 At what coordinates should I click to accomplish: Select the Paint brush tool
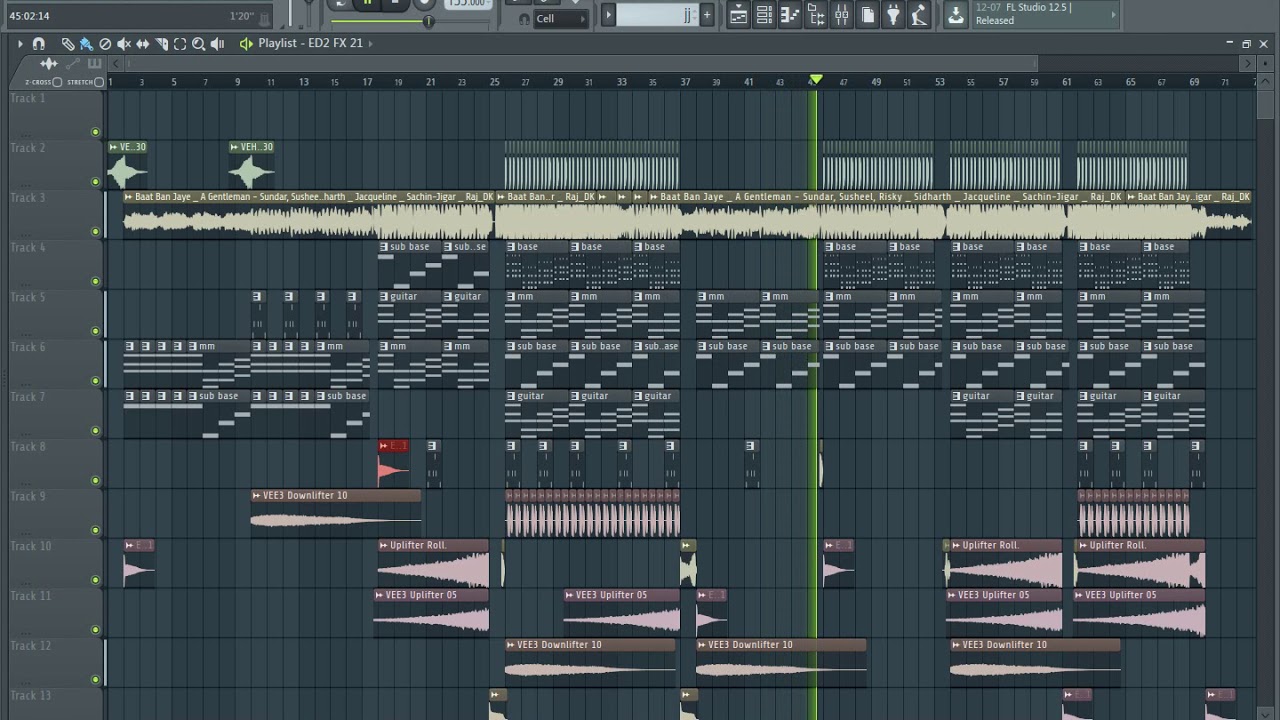(x=86, y=44)
